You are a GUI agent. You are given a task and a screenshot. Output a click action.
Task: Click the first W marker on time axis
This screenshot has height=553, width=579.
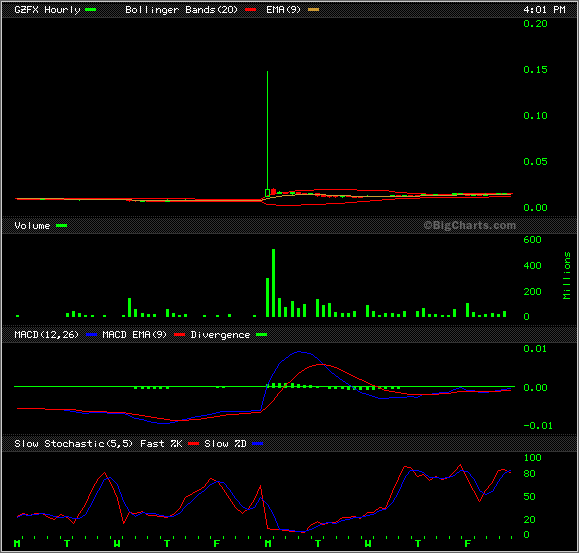(x=117, y=543)
